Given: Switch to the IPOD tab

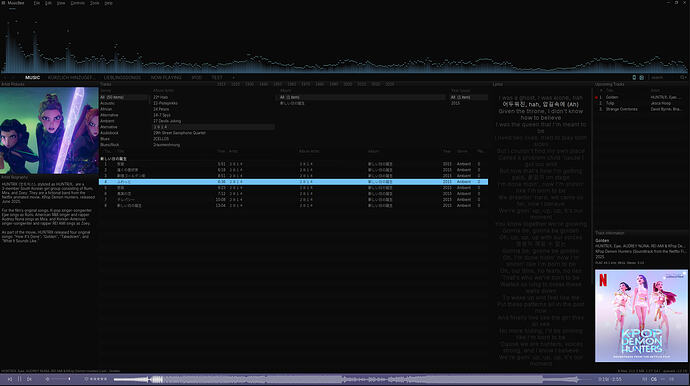Looking at the screenshot, I should click(197, 77).
